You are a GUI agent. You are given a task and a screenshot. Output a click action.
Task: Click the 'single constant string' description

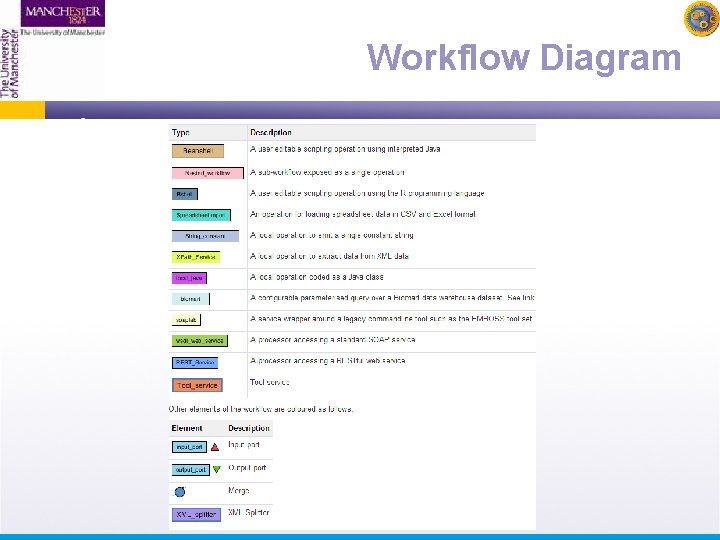pos(332,236)
